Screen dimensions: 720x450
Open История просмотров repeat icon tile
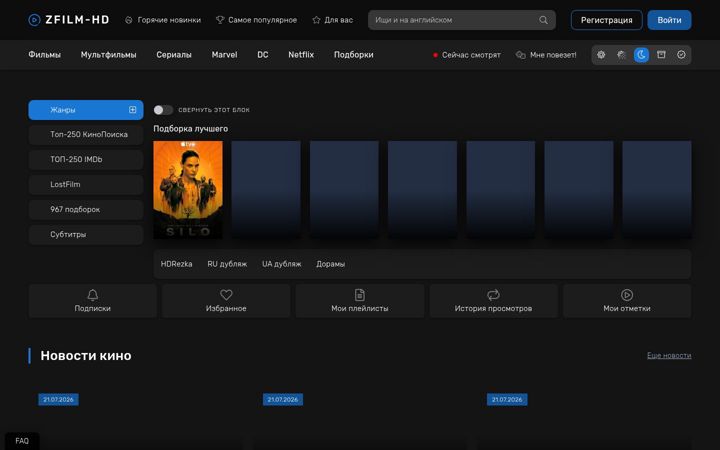pos(493,301)
